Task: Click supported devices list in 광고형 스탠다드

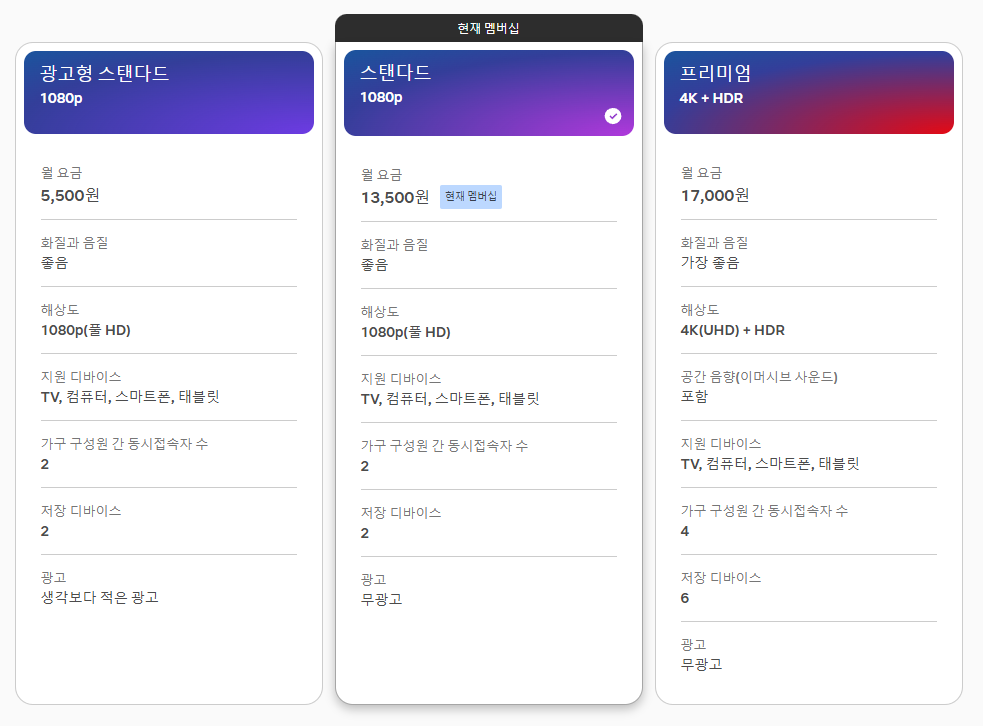Action: pyautogui.click(x=130, y=397)
